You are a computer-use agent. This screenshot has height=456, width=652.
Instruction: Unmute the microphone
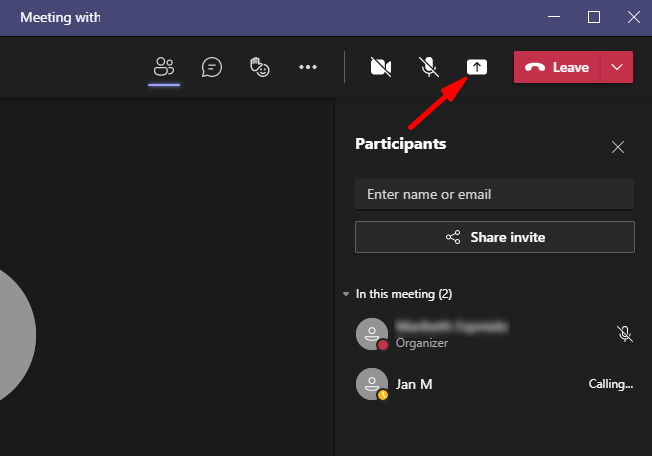[x=429, y=67]
